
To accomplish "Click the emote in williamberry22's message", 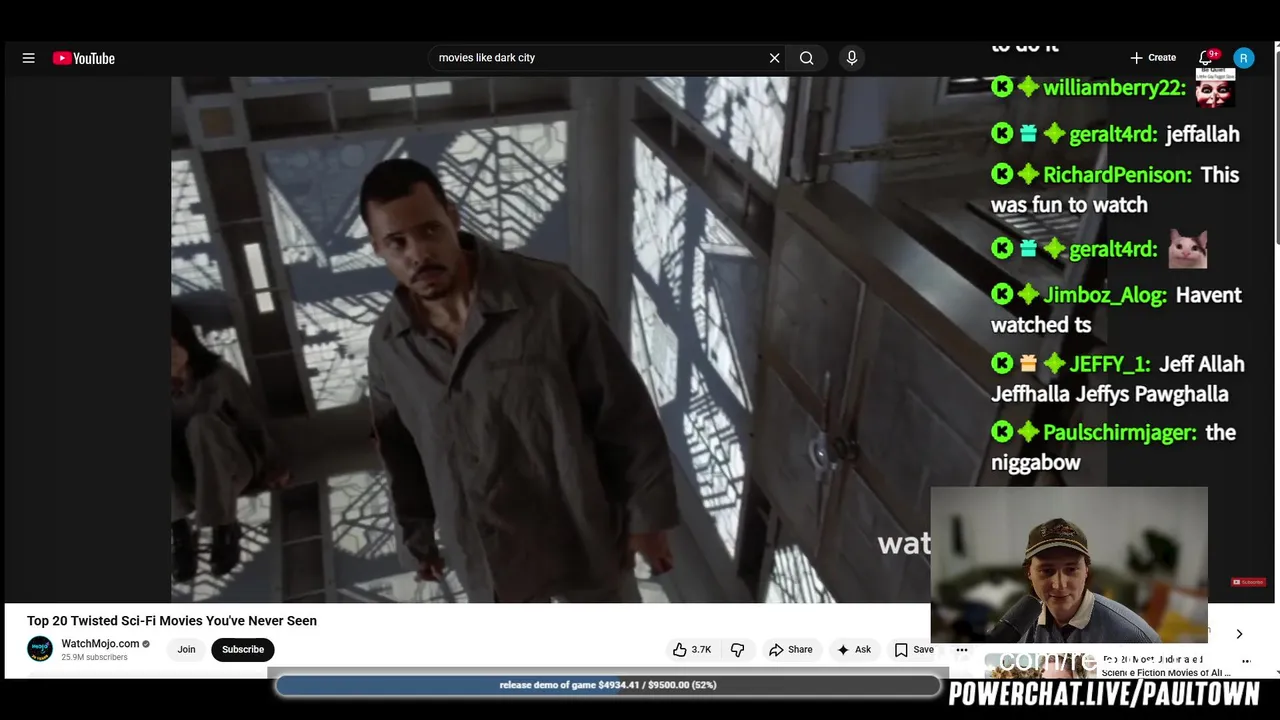I will click(x=1215, y=88).
